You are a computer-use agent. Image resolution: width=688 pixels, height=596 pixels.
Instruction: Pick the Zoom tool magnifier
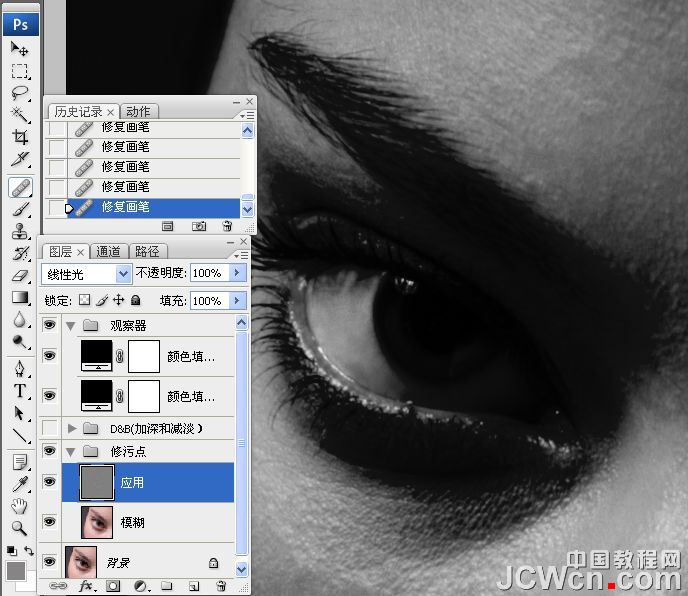[x=20, y=528]
